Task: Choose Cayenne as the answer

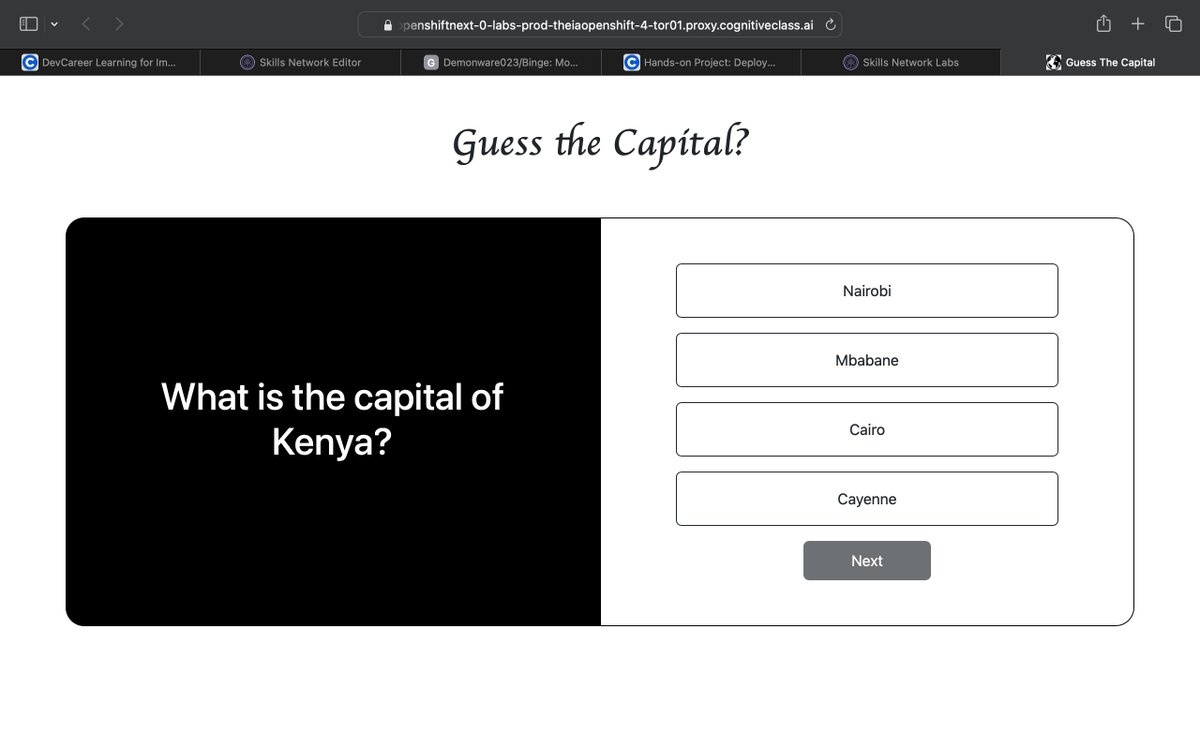Action: [x=867, y=499]
